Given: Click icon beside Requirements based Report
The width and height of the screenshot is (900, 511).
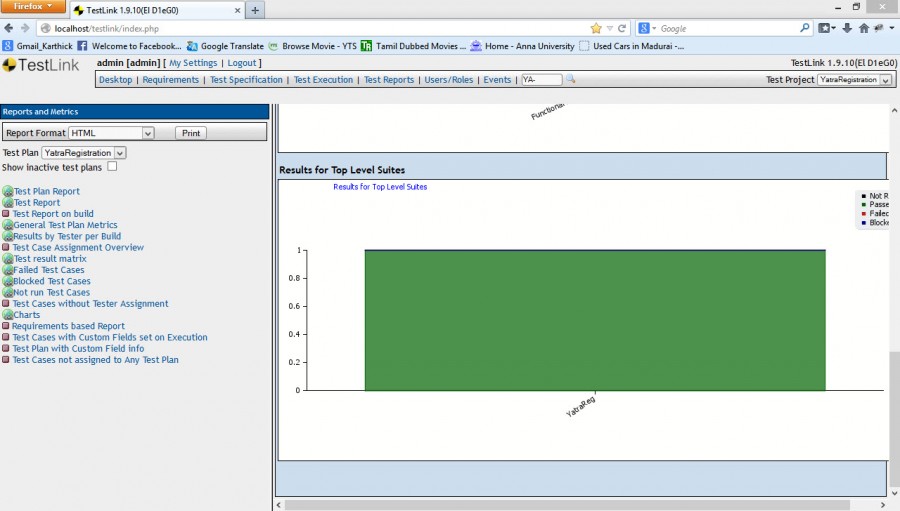Looking at the screenshot, I should click(x=6, y=326).
